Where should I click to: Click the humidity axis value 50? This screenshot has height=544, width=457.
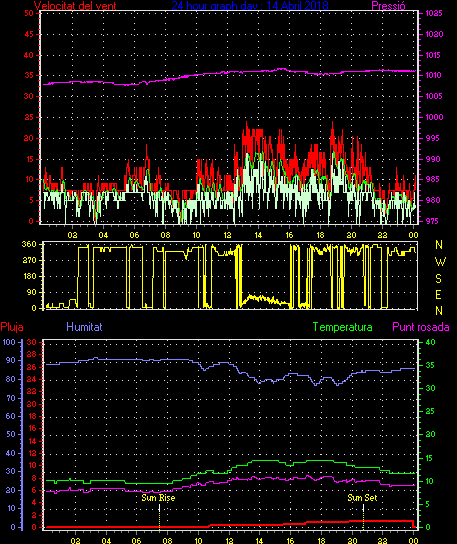[11, 434]
